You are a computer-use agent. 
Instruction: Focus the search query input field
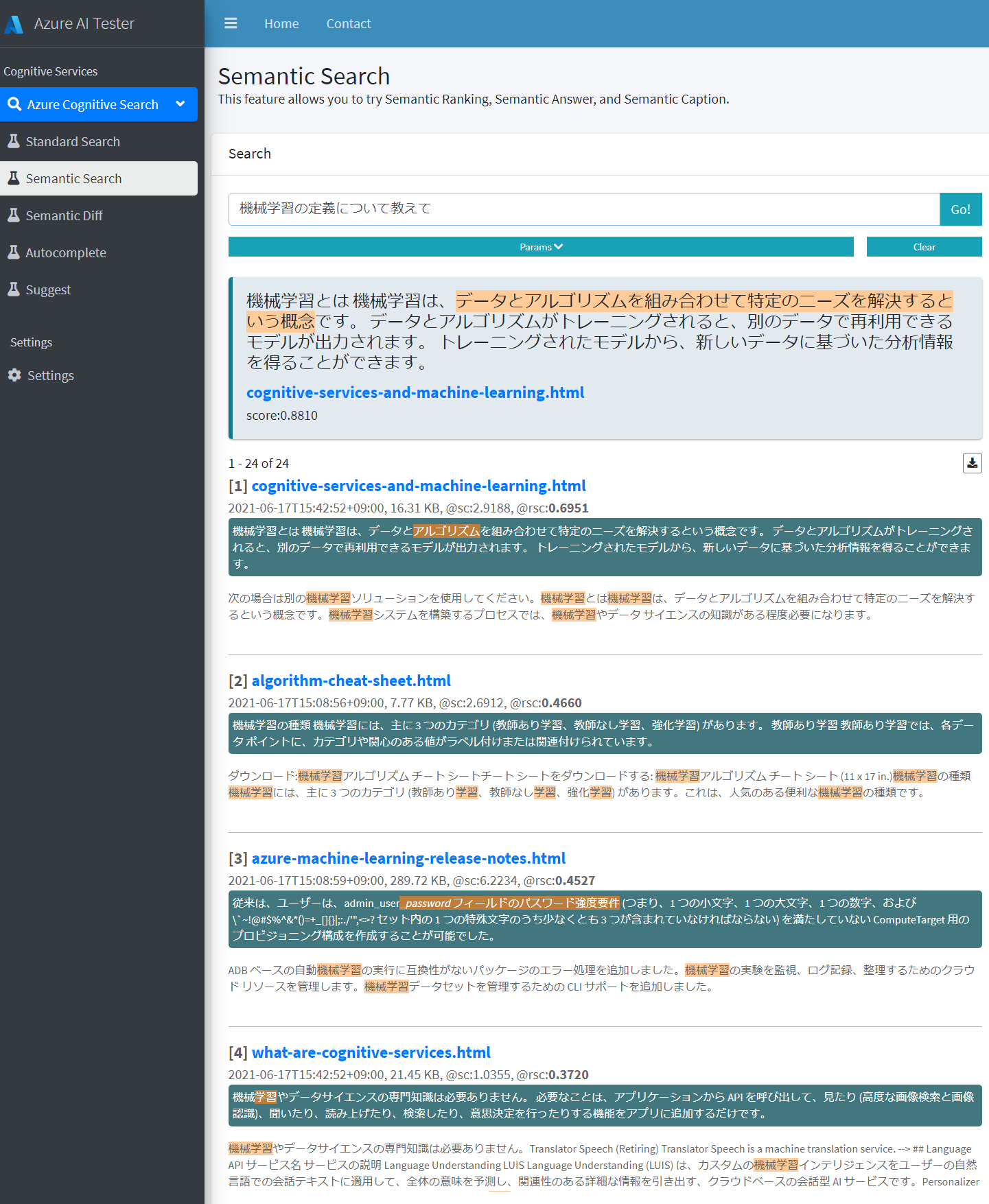coord(584,209)
